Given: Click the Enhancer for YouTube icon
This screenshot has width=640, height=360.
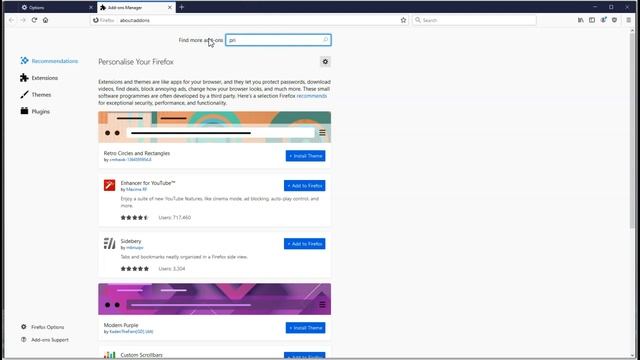Looking at the screenshot, I should coord(109,185).
